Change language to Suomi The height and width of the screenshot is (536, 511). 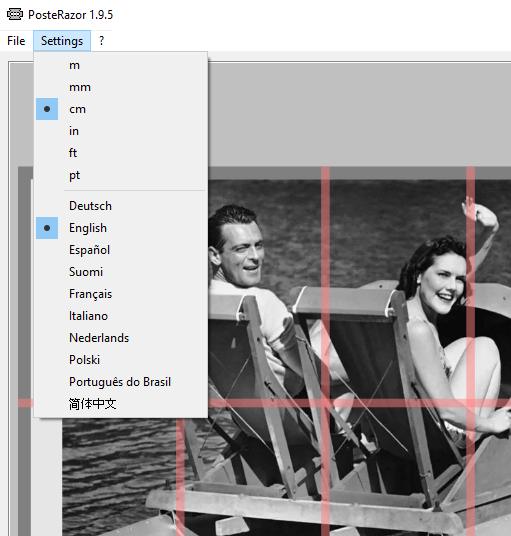(x=121, y=272)
